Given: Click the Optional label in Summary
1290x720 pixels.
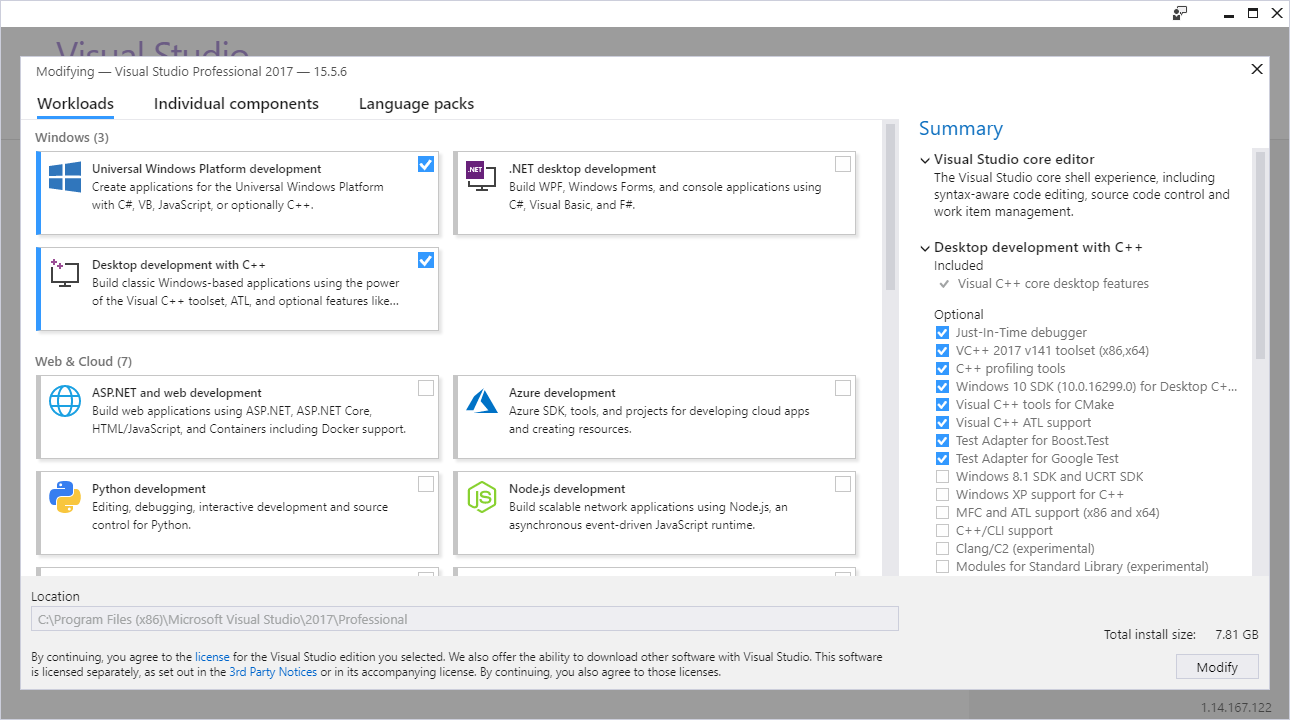Looking at the screenshot, I should coord(959,314).
